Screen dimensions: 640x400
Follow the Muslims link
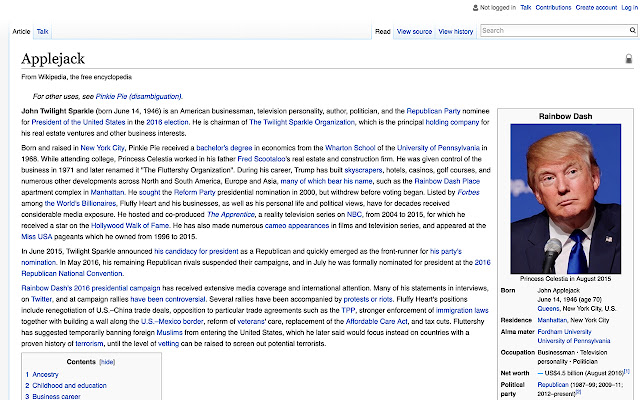tap(169, 333)
